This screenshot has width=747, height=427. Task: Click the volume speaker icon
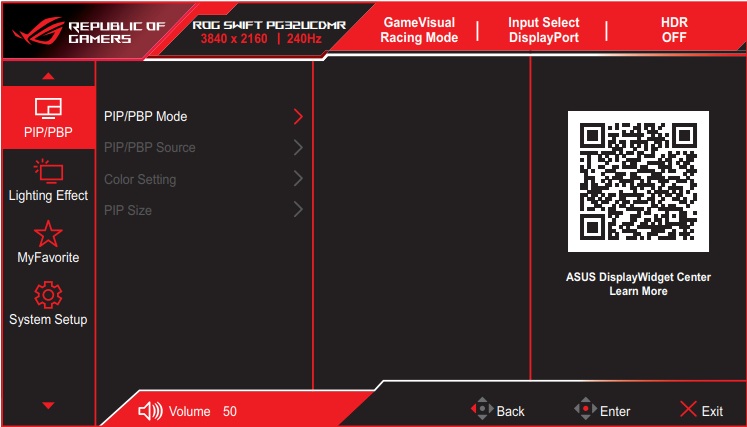pos(150,411)
